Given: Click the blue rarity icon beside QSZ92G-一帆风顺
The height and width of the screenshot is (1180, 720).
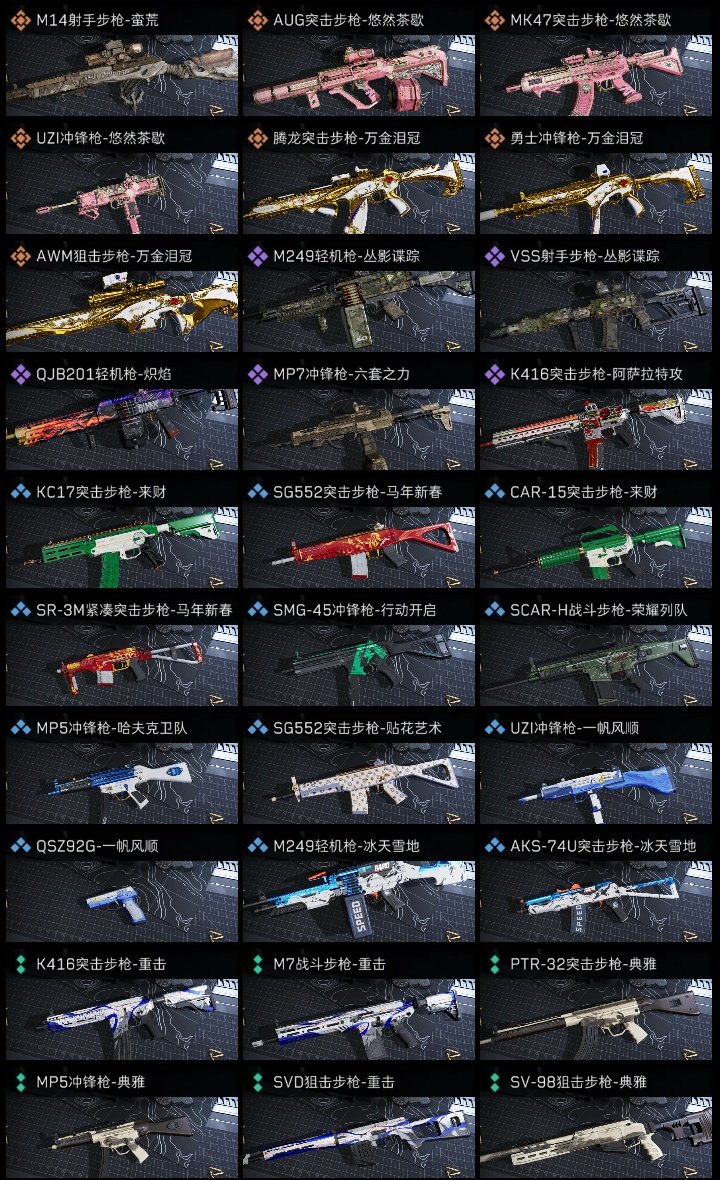Looking at the screenshot, I should pos(20,846).
